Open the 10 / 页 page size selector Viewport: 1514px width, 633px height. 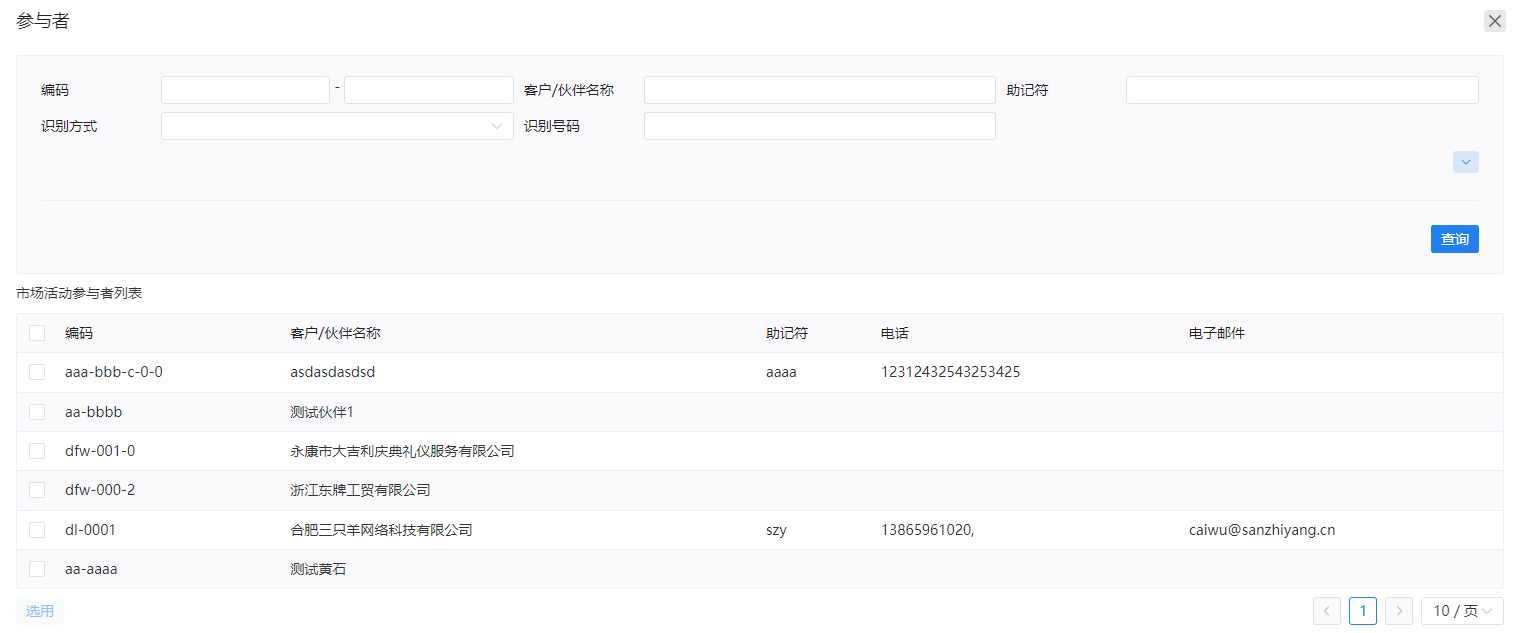tap(1461, 611)
